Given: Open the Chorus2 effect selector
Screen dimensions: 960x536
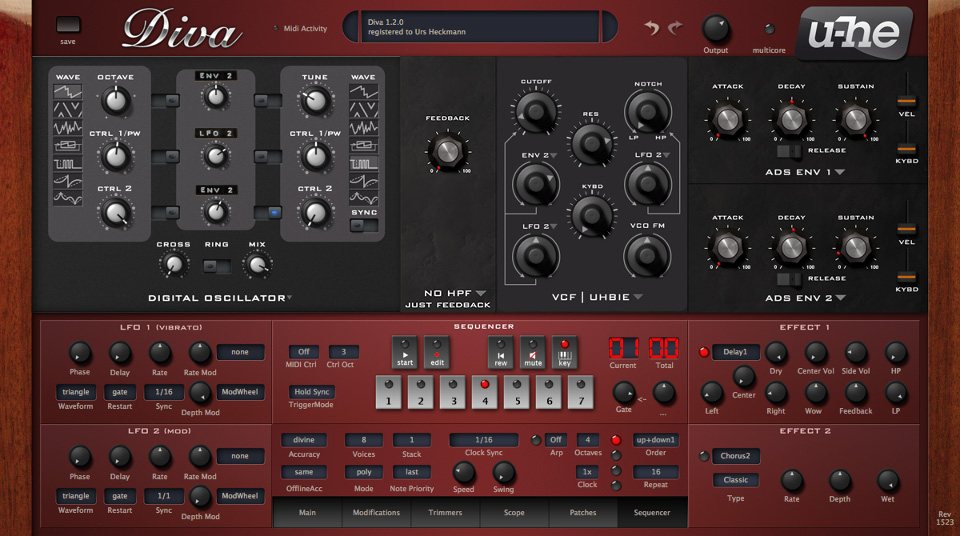Looking at the screenshot, I should 735,456.
